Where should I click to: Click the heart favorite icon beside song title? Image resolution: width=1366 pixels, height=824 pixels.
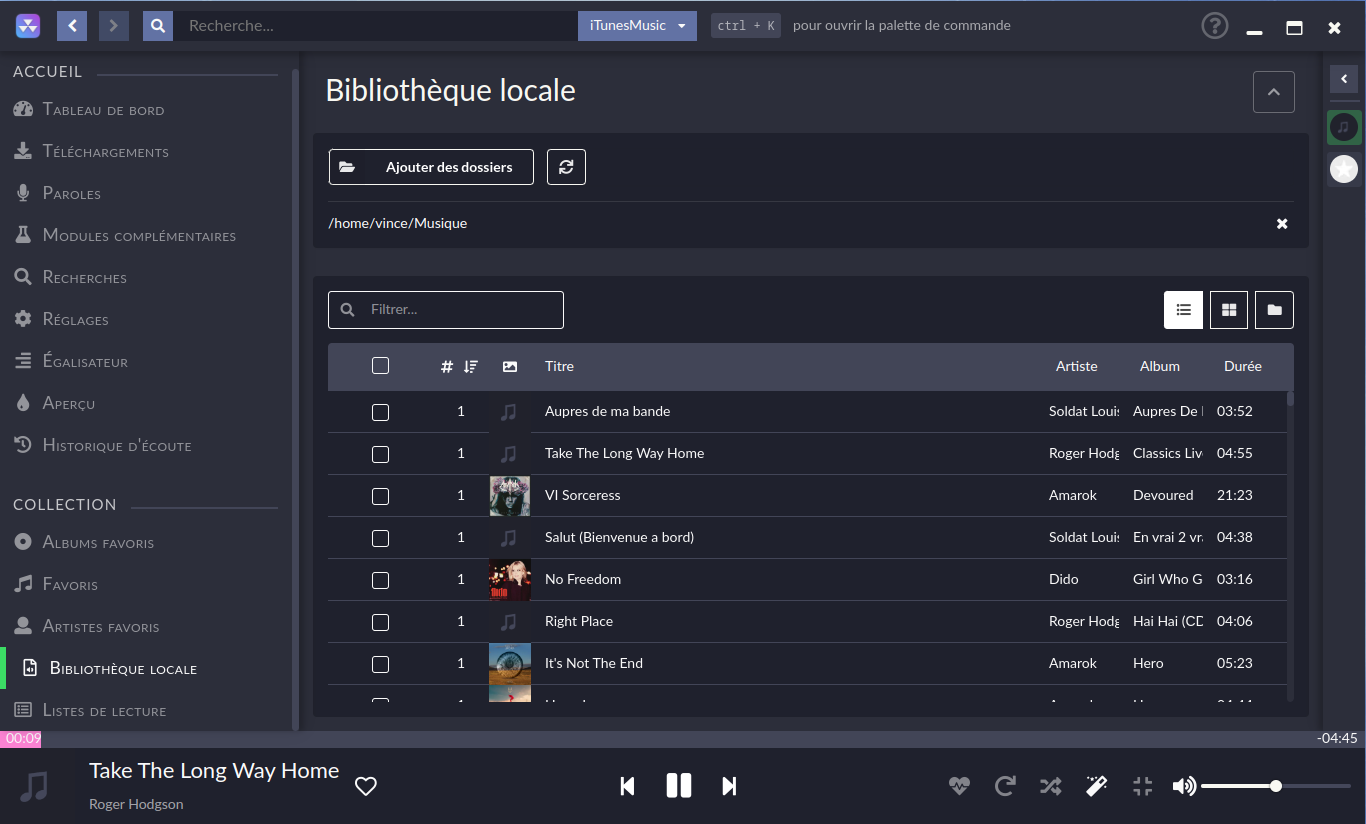tap(366, 786)
